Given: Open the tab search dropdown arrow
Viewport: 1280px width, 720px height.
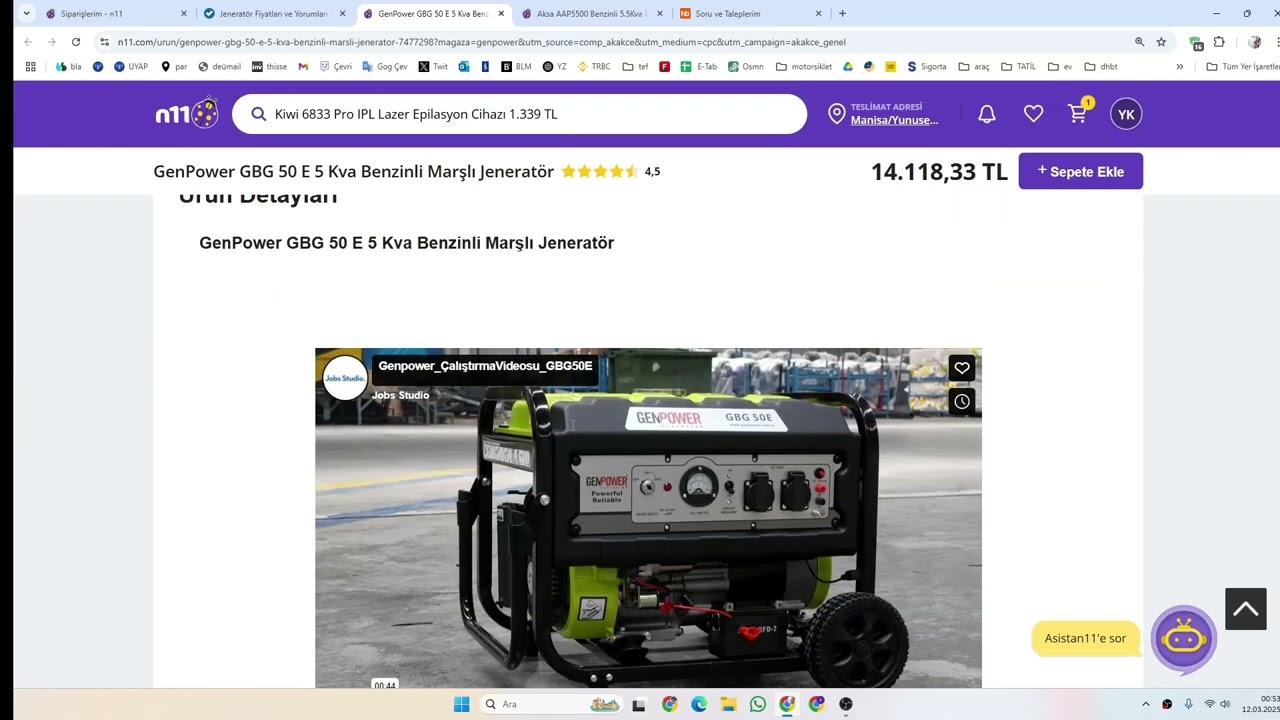Looking at the screenshot, I should pos(26,14).
